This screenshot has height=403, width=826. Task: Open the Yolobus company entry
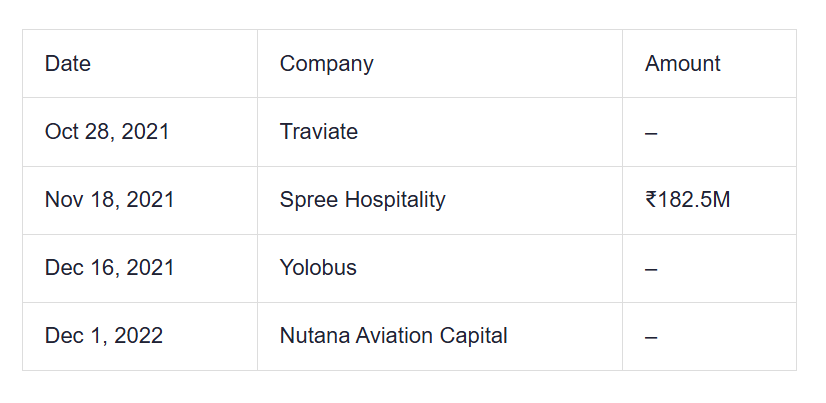pos(318,268)
